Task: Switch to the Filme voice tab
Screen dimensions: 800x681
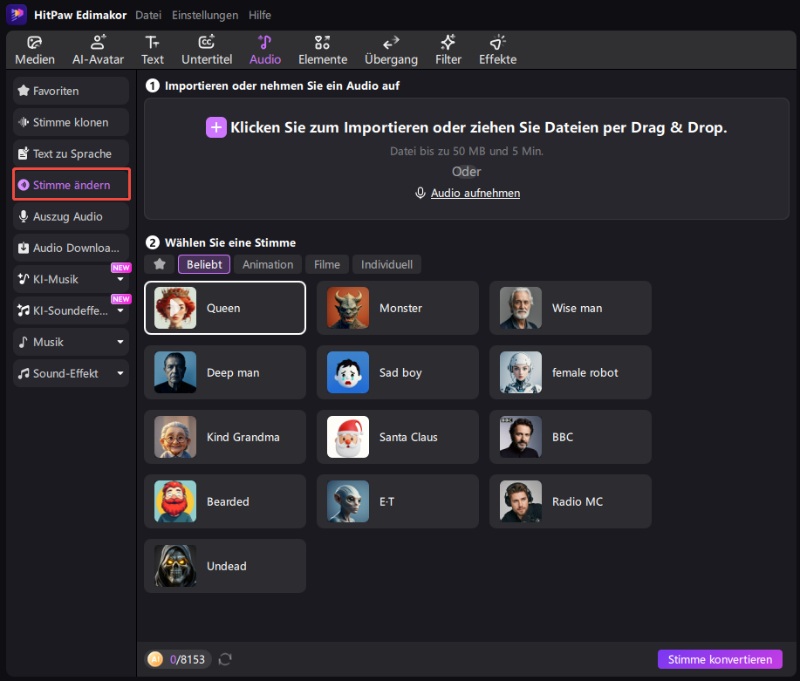Action: 327,264
